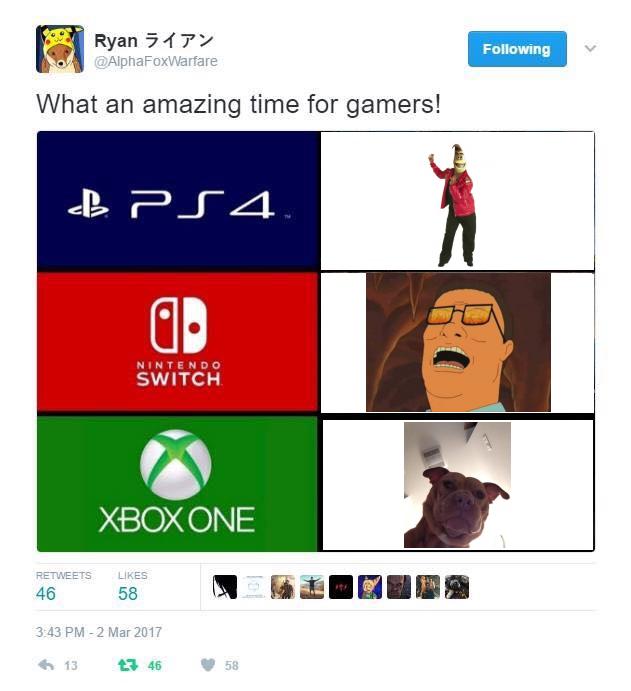
Task: Click the reply arrow icon
Action: click(46, 665)
